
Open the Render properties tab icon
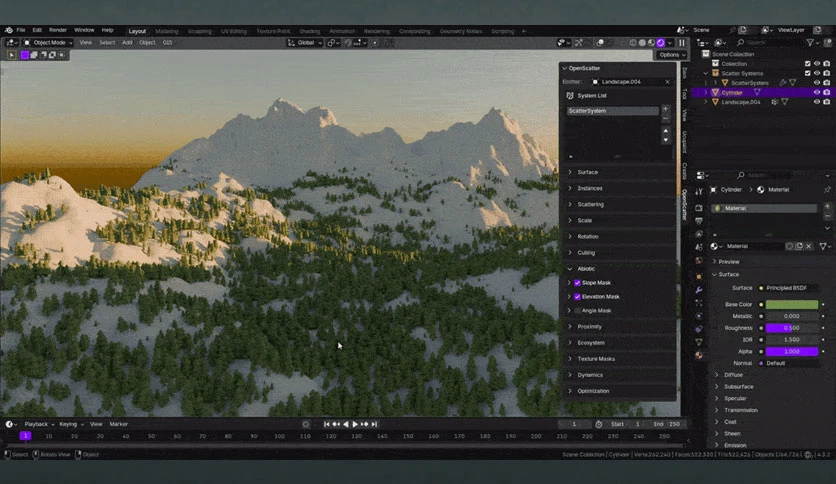point(699,208)
